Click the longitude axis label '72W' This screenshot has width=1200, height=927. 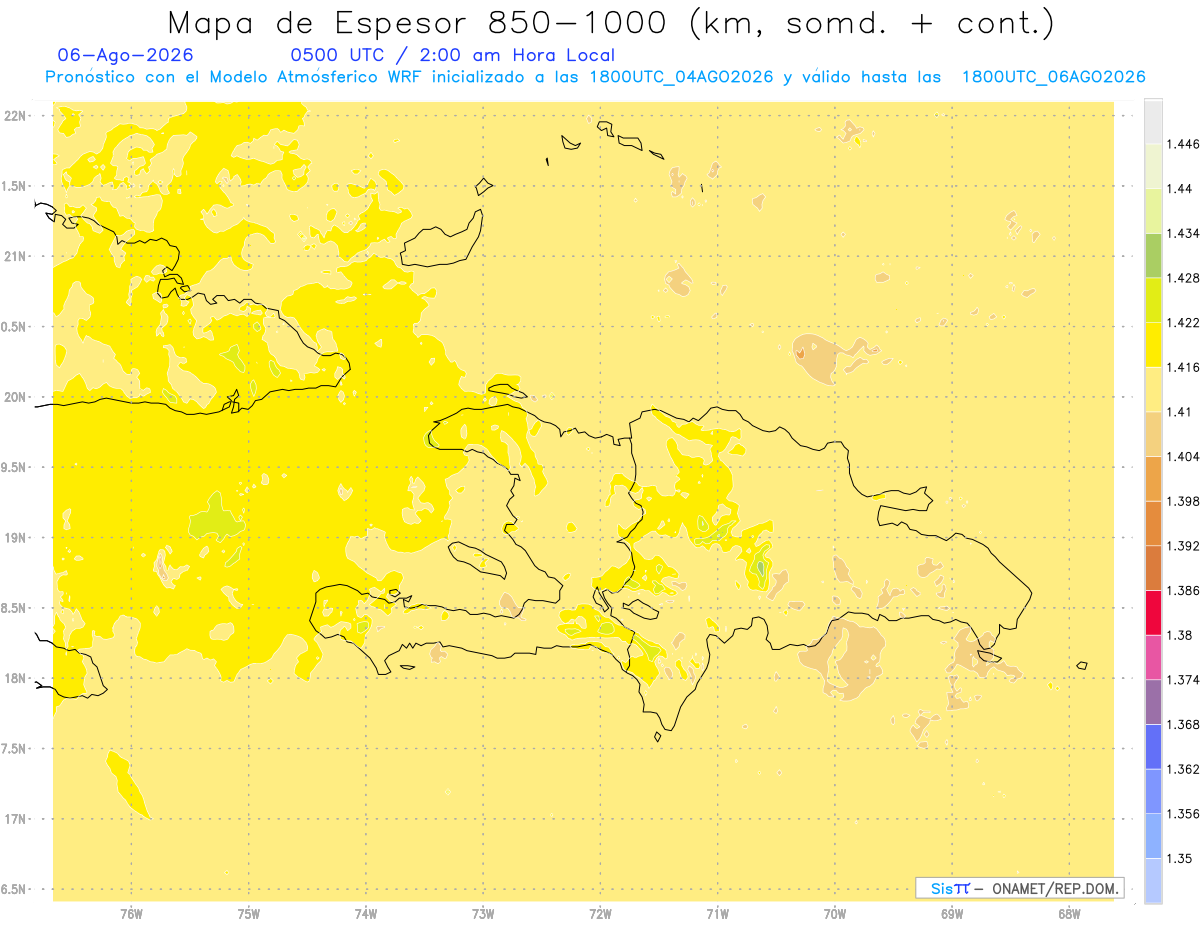601,914
